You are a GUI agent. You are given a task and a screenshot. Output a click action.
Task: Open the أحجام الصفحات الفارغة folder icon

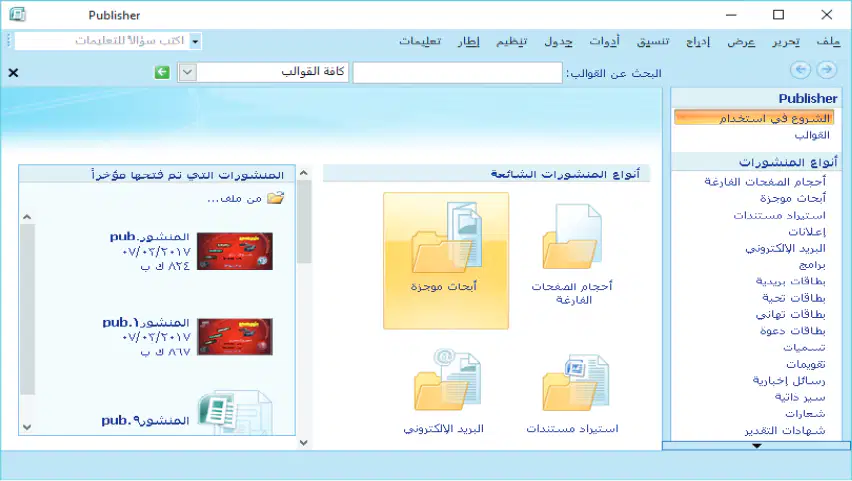572,236
